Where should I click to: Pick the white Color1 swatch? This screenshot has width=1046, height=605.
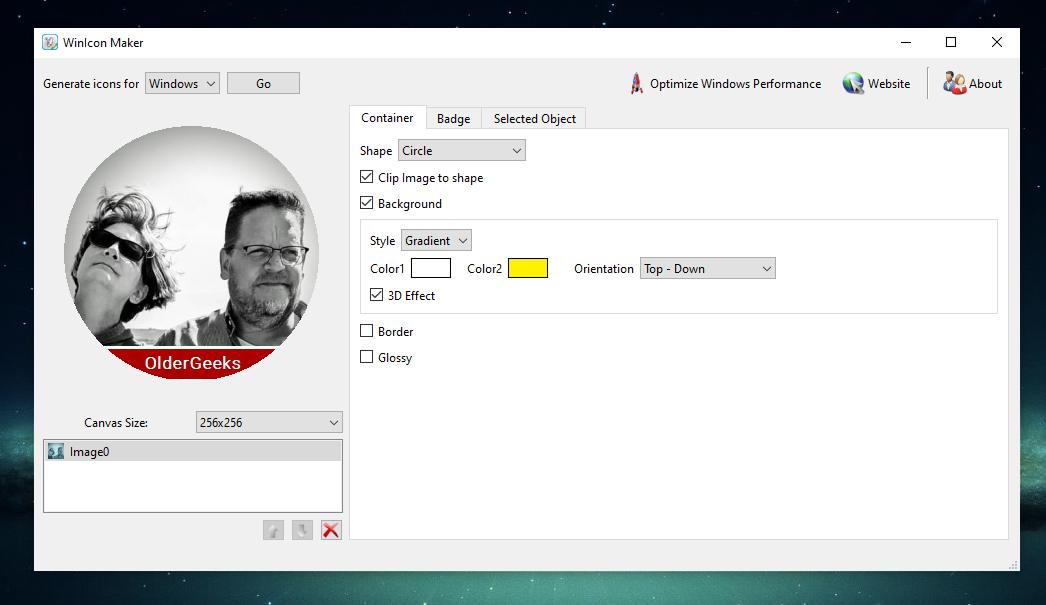tap(431, 268)
